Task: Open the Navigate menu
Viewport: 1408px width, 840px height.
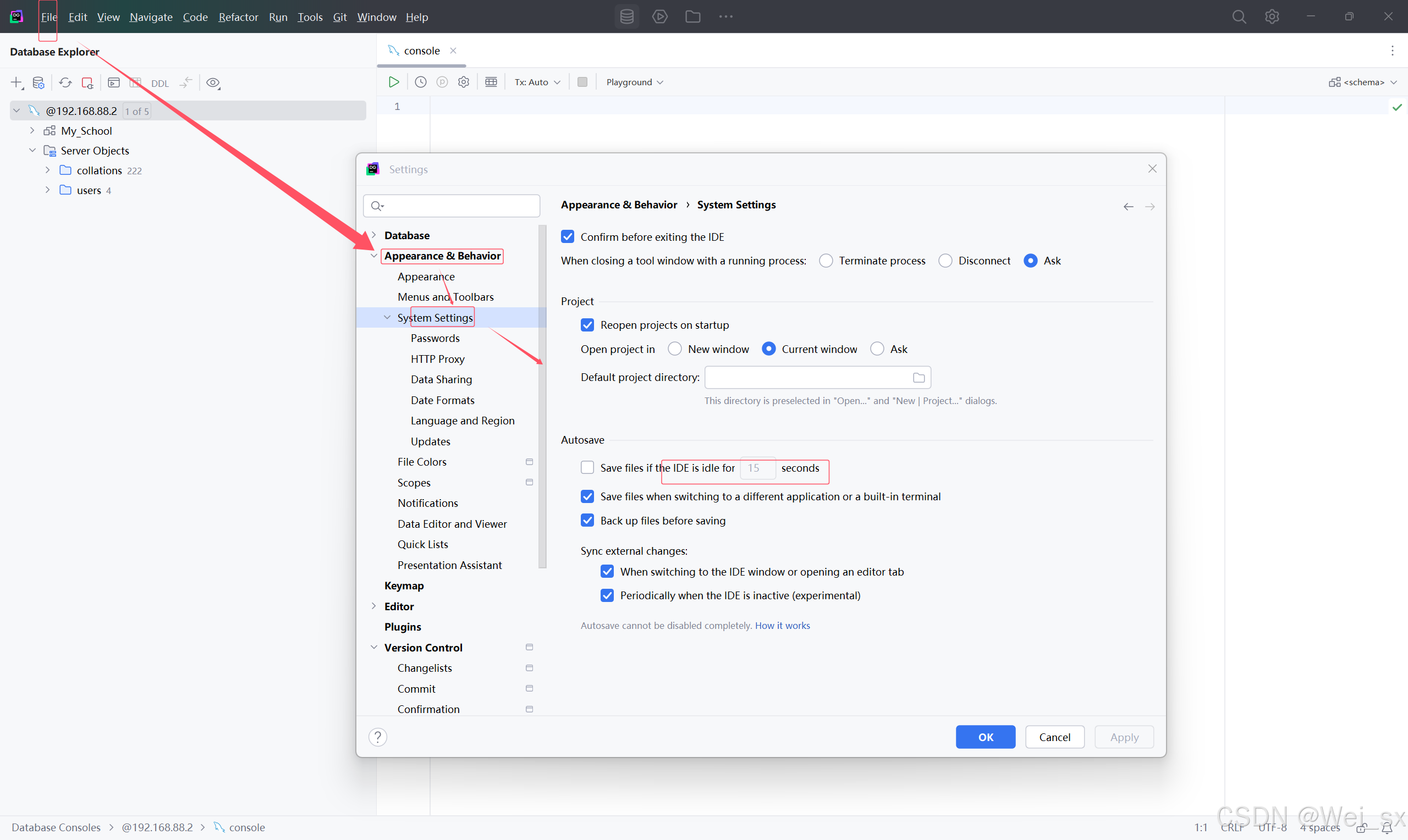Action: tap(151, 17)
